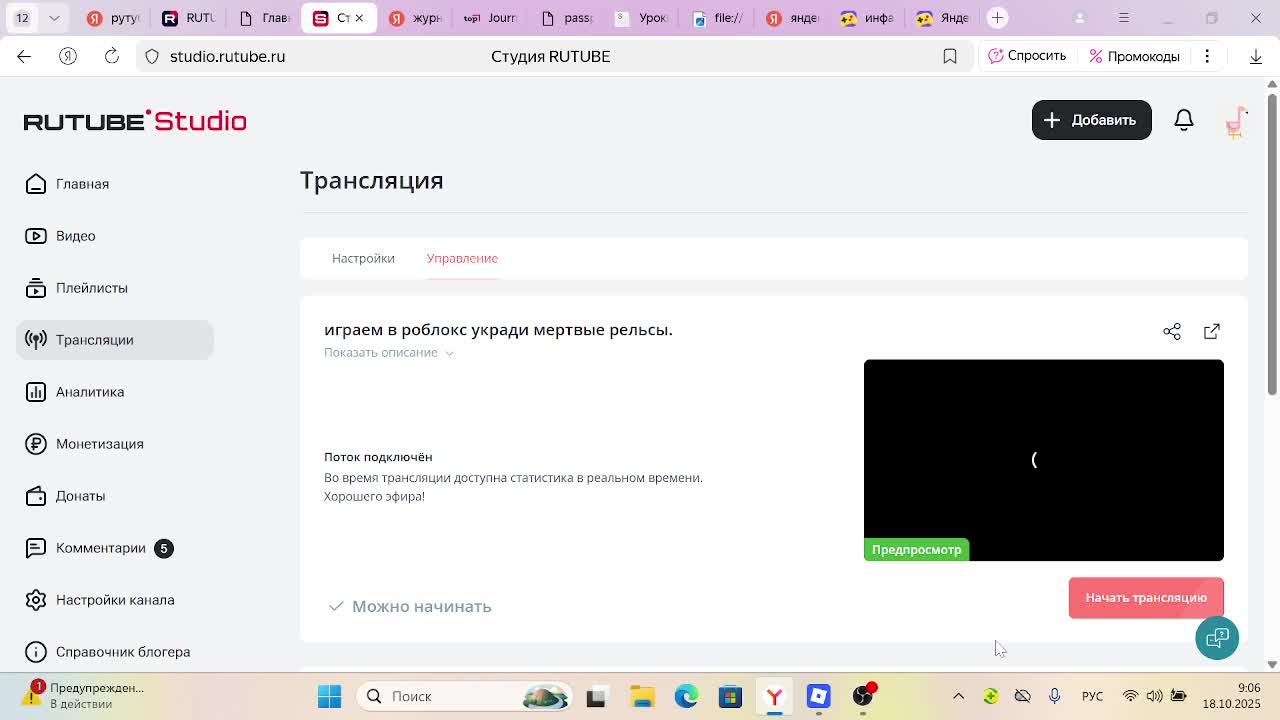Click the share icon for the stream

(x=1172, y=331)
